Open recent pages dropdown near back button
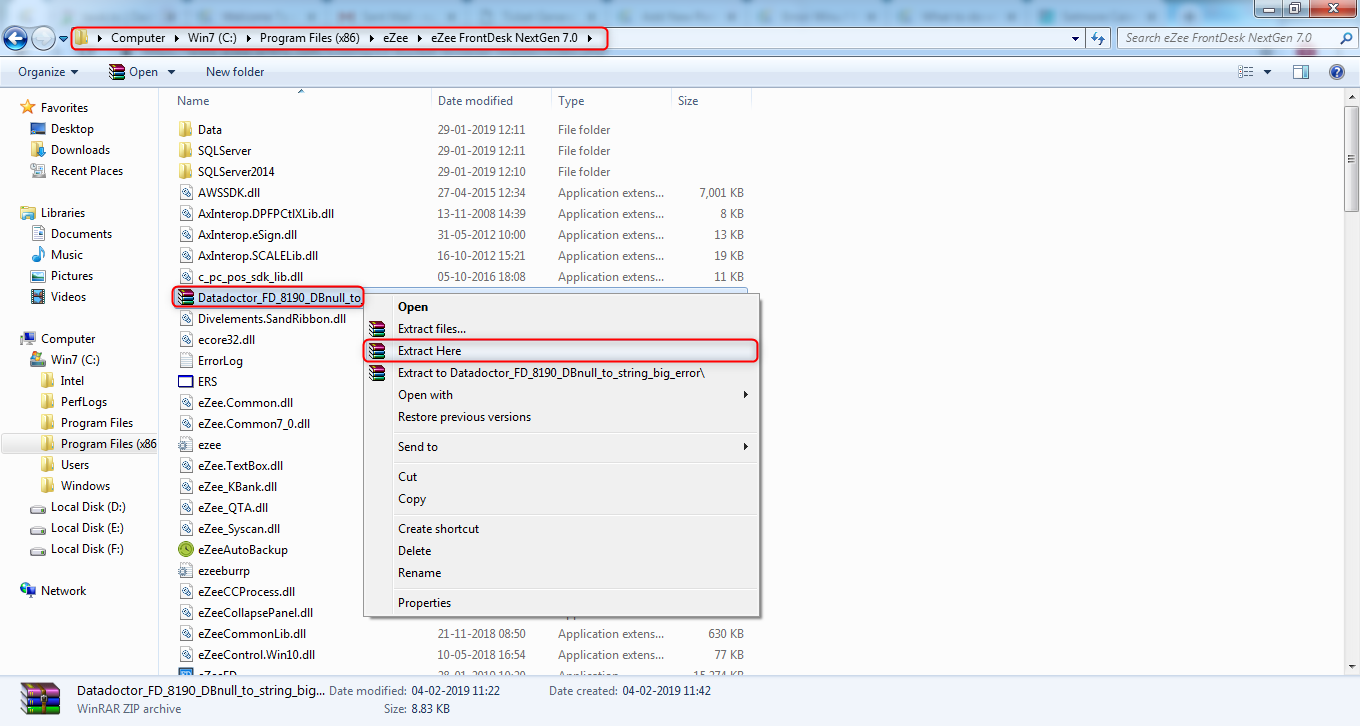Viewport: 1360px width, 726px height. (x=64, y=39)
